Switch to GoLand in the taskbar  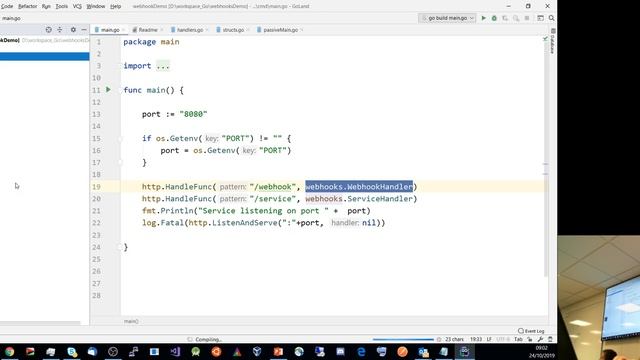[464, 351]
